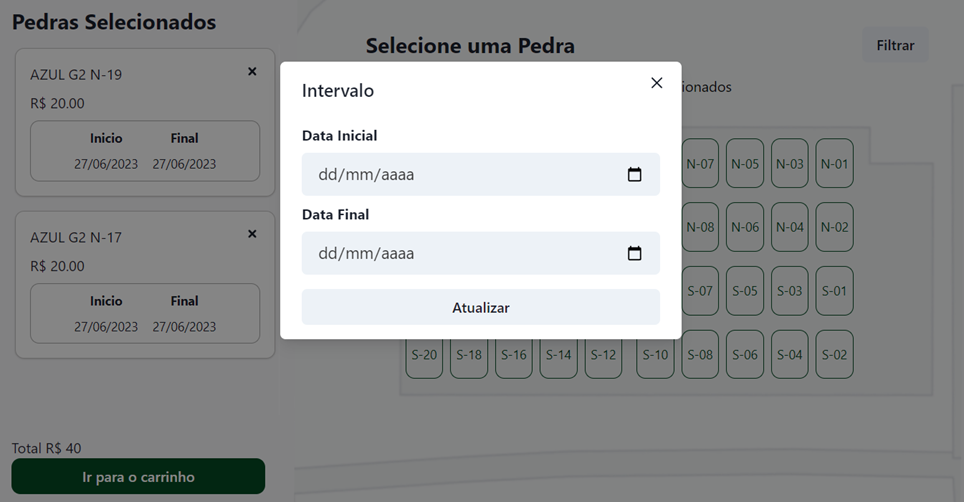This screenshot has height=502, width=964.
Task: Pick stone N-04 on the map
Action: coord(790,227)
